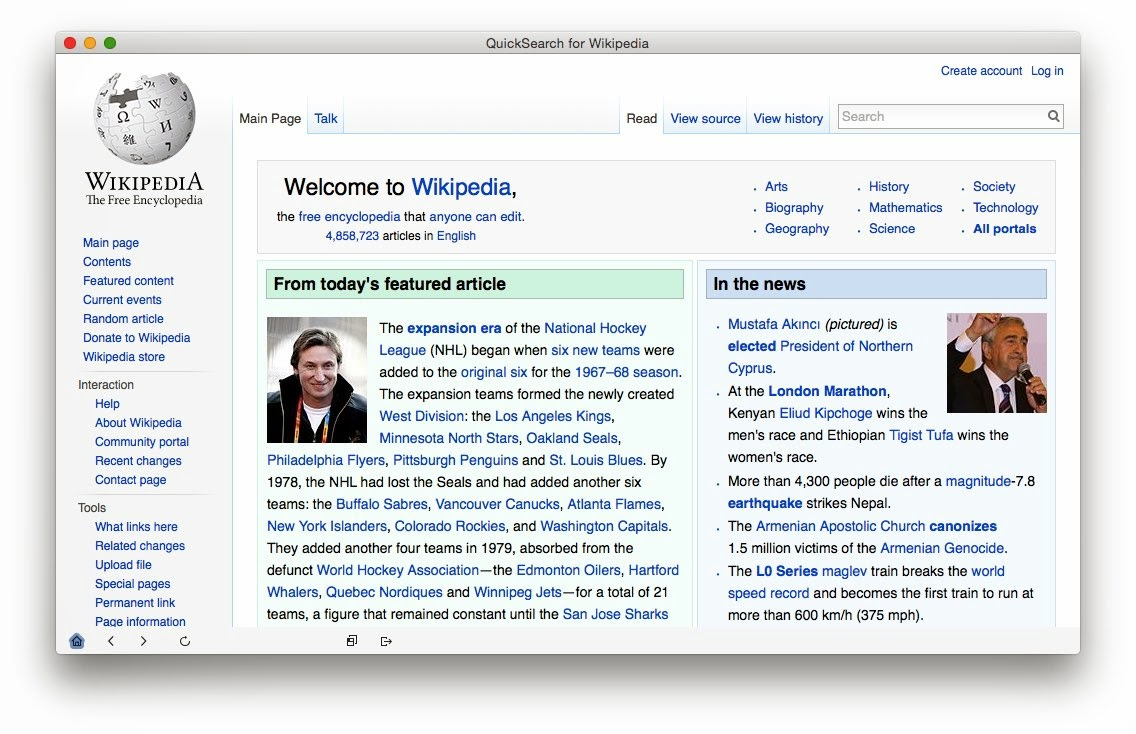This screenshot has height=734, width=1136.
Task: Click Upload file under Tools
Action: (123, 564)
